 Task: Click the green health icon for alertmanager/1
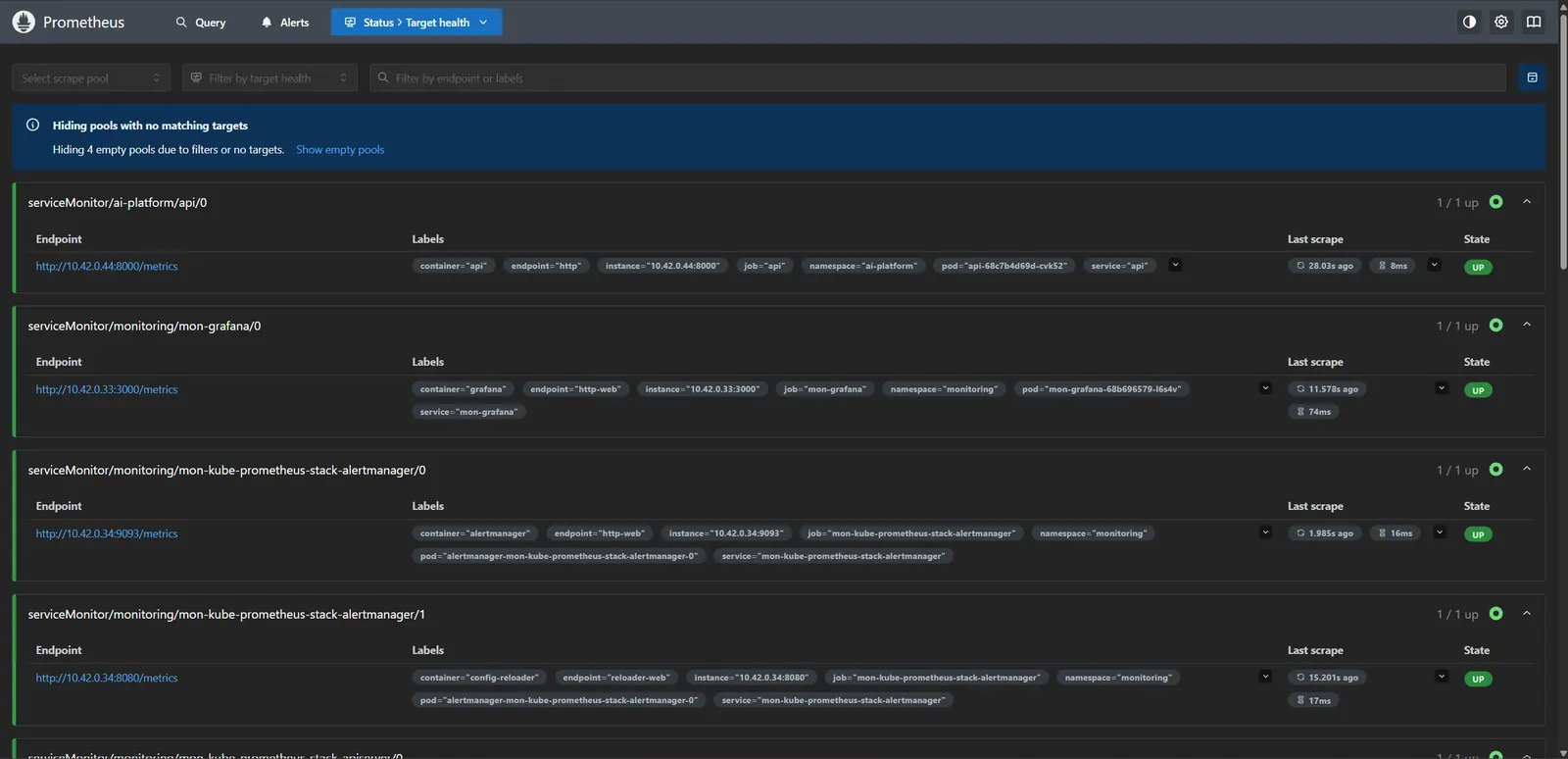coord(1495,613)
